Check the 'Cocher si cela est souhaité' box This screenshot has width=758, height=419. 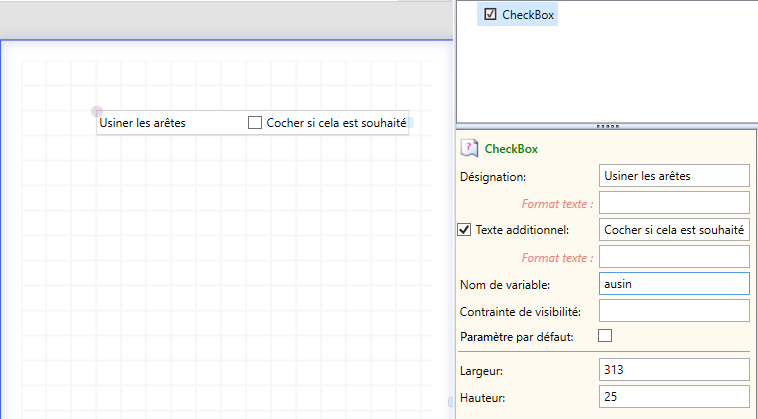(x=255, y=123)
